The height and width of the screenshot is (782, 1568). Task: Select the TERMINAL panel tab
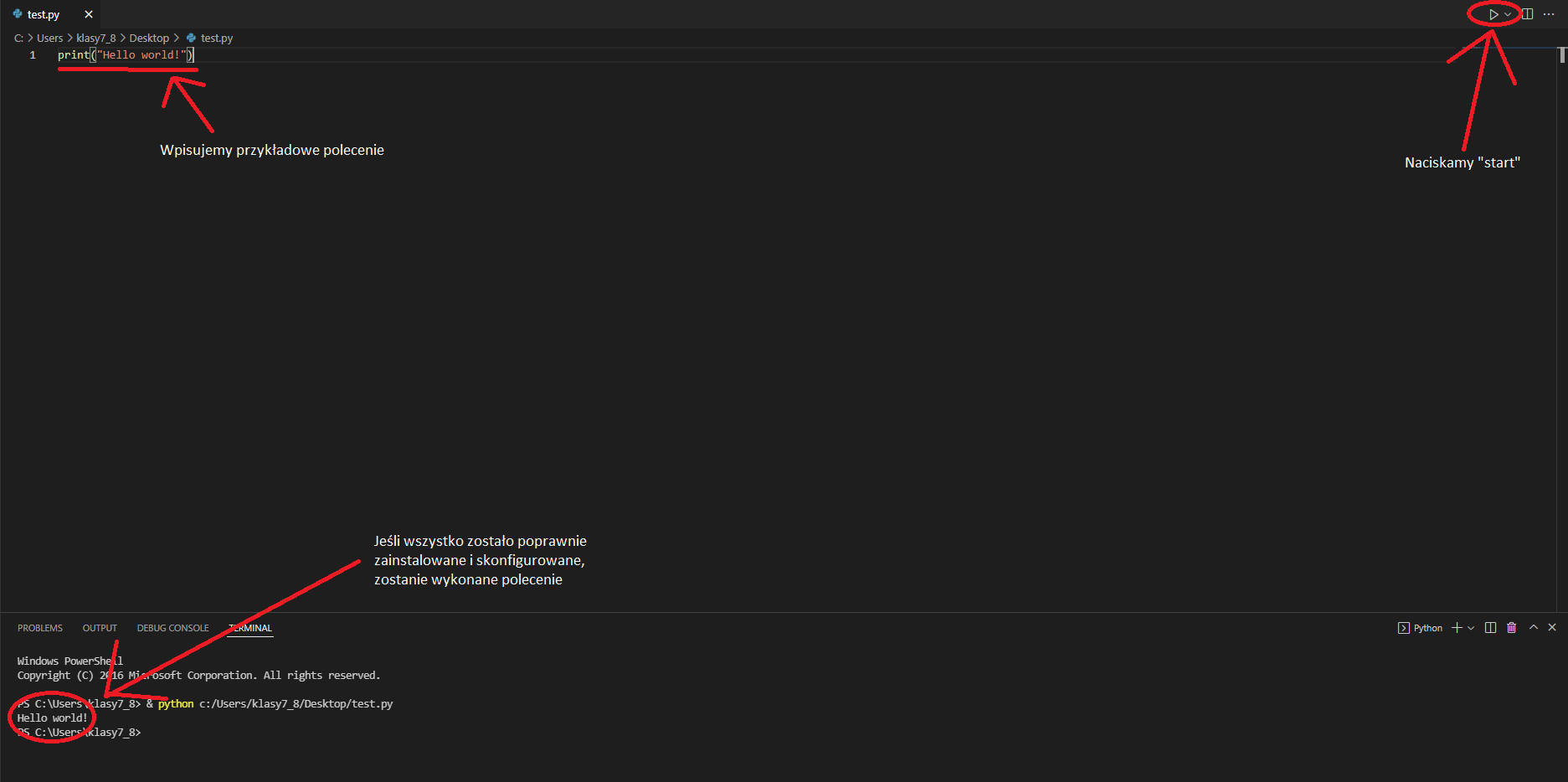pos(251,628)
